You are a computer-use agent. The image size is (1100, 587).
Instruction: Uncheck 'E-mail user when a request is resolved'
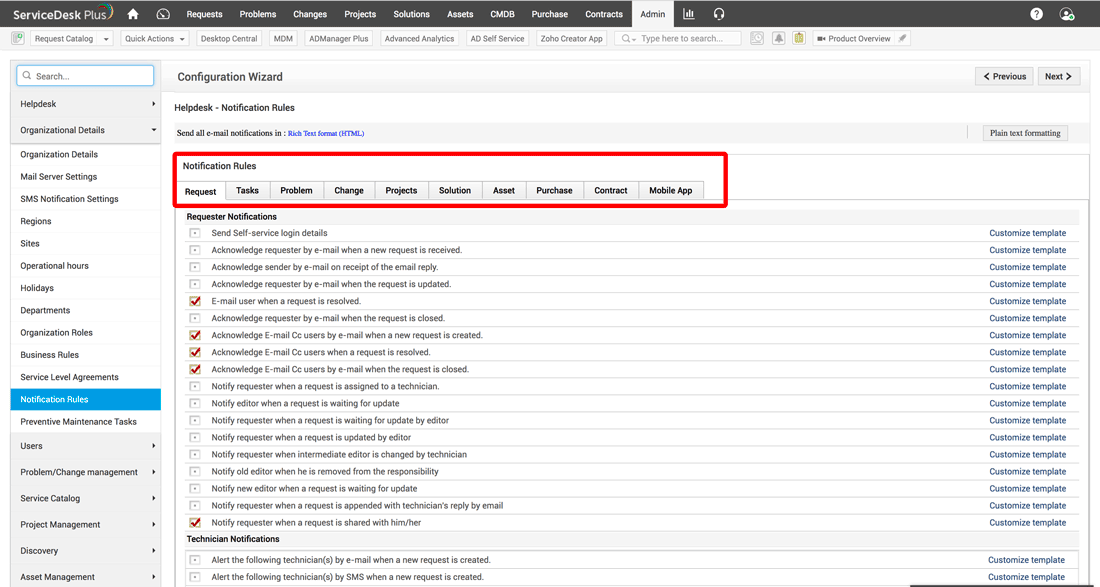point(195,301)
